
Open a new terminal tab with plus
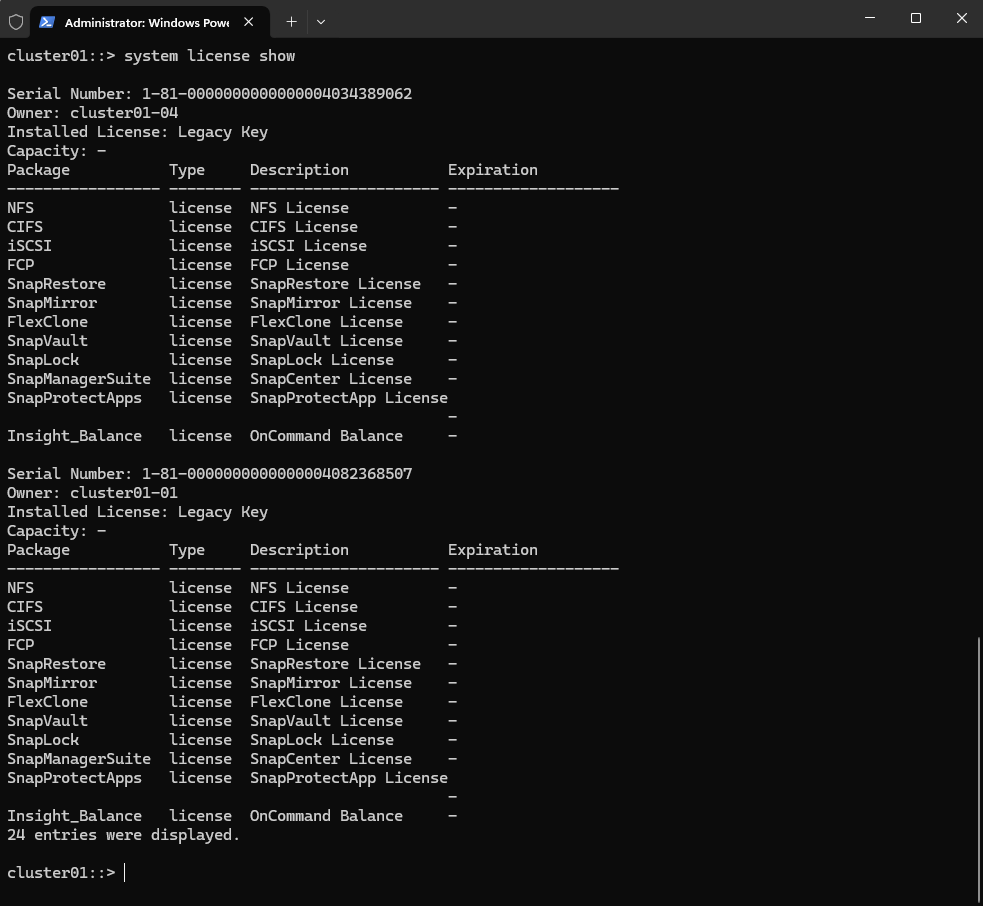coord(292,22)
